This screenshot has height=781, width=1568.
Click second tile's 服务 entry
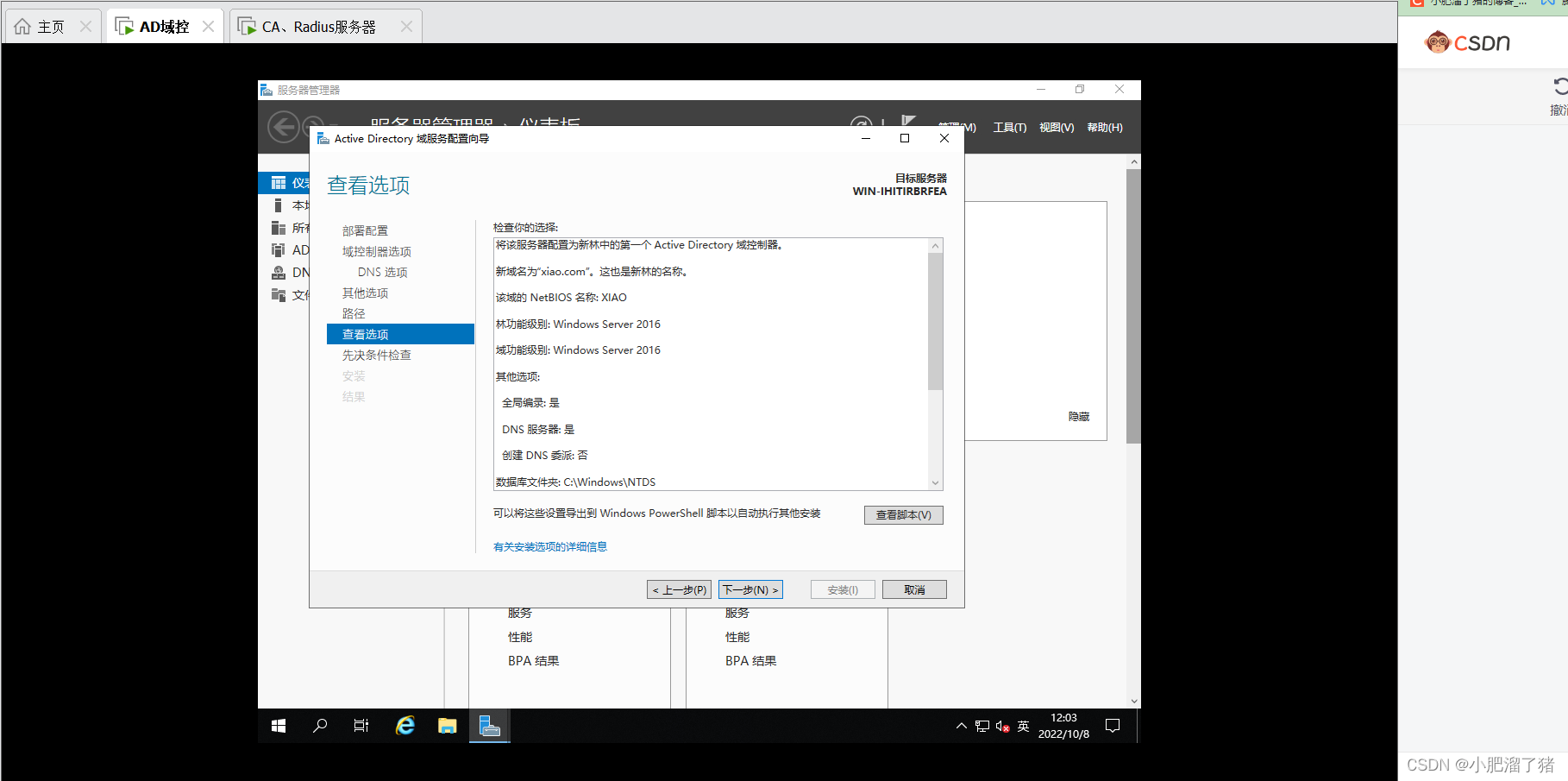[737, 613]
